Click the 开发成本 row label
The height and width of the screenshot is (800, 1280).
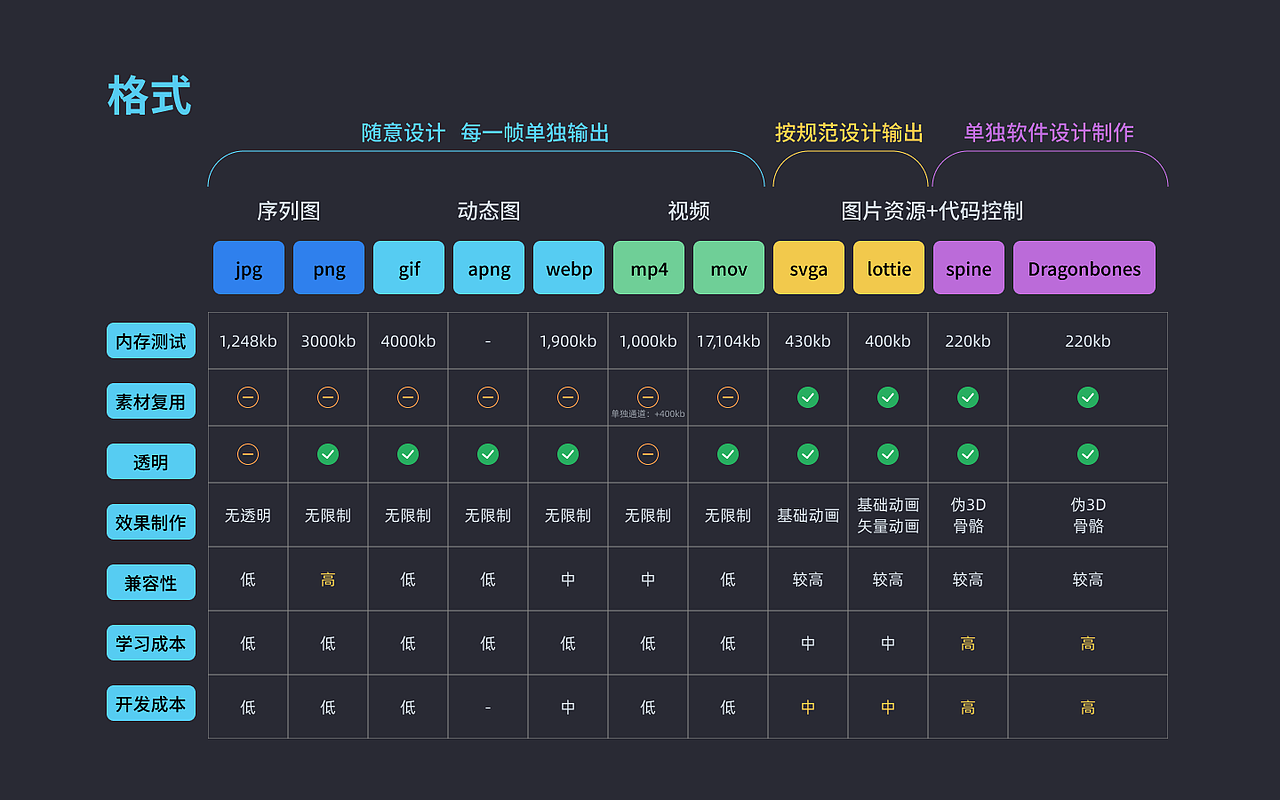tap(151, 703)
